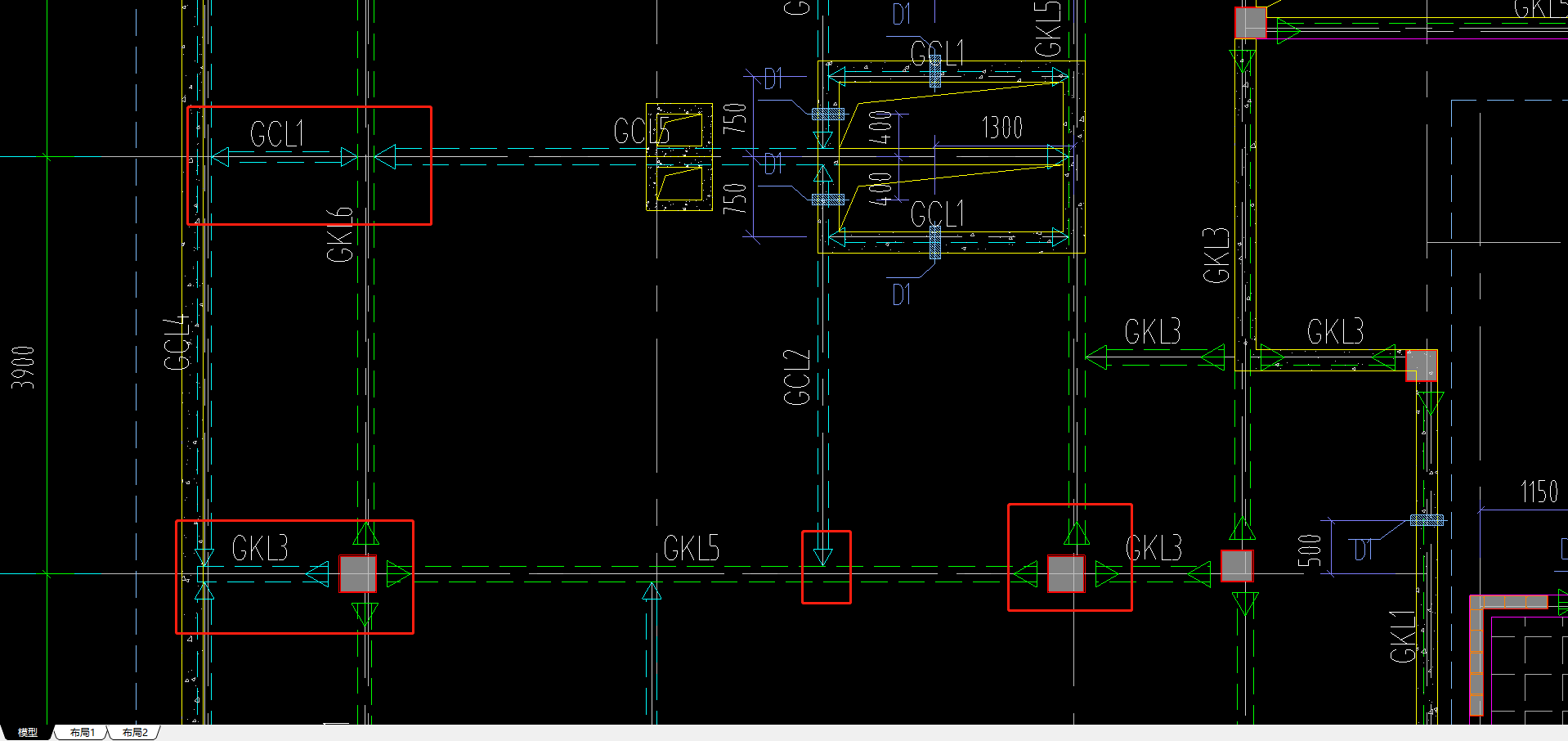
Task: Select the D1 label below the yellow opening
Action: tap(901, 294)
